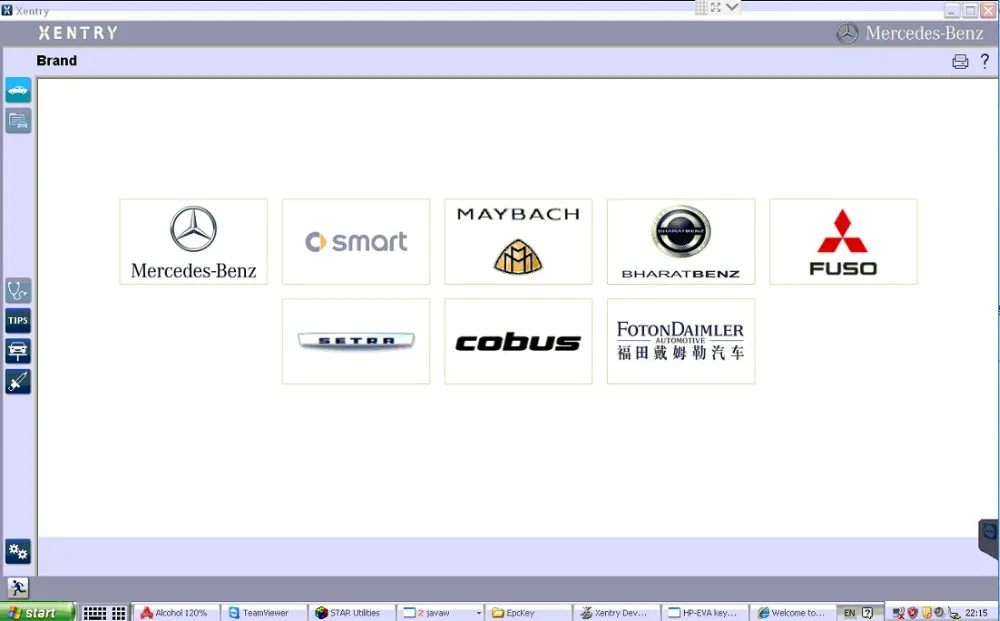The image size is (1000, 621).
Task: Select the Foton Daimler Automotive tile
Action: 681,341
